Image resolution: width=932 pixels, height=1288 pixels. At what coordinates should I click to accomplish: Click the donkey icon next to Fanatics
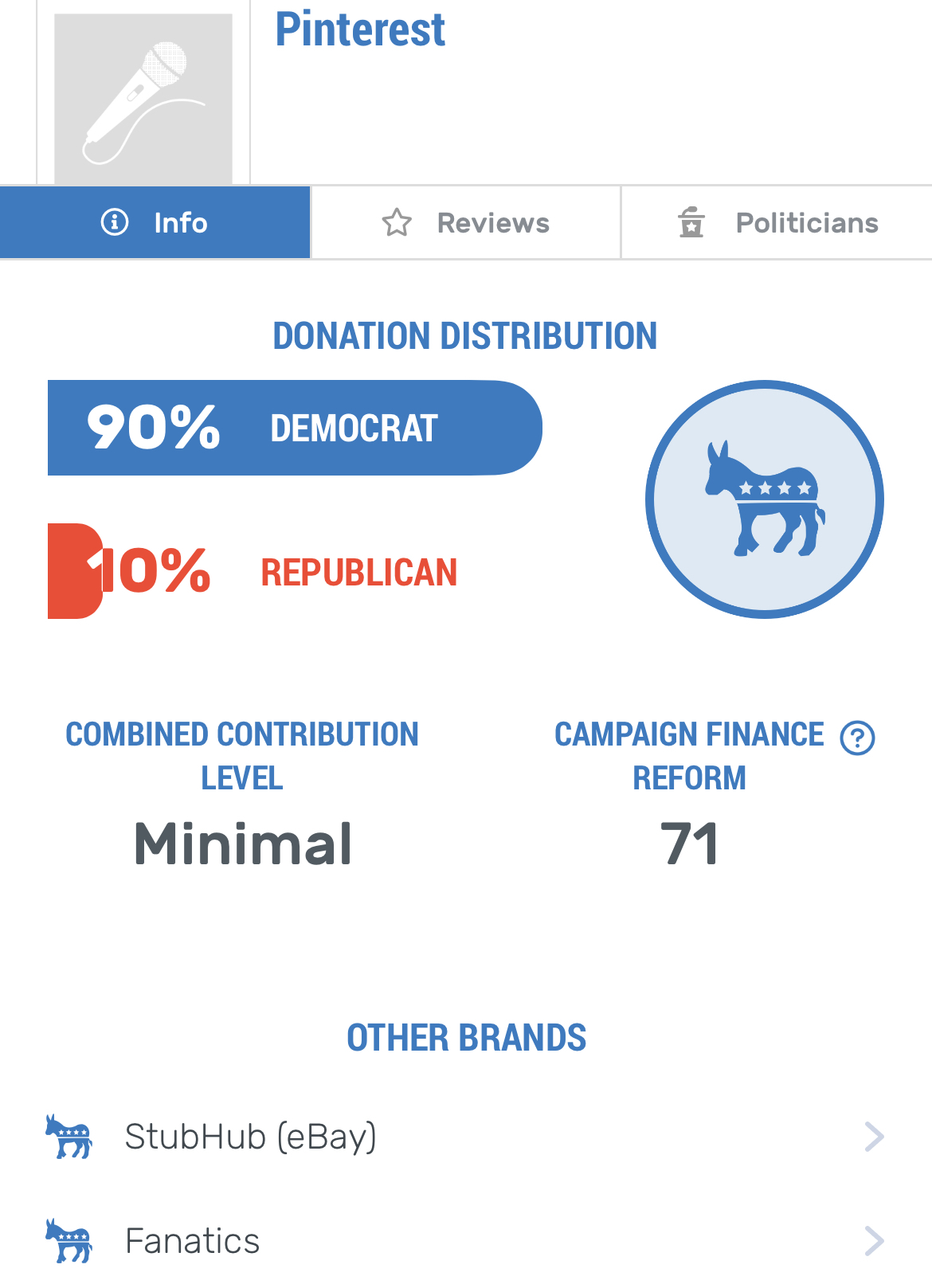pyautogui.click(x=69, y=1241)
